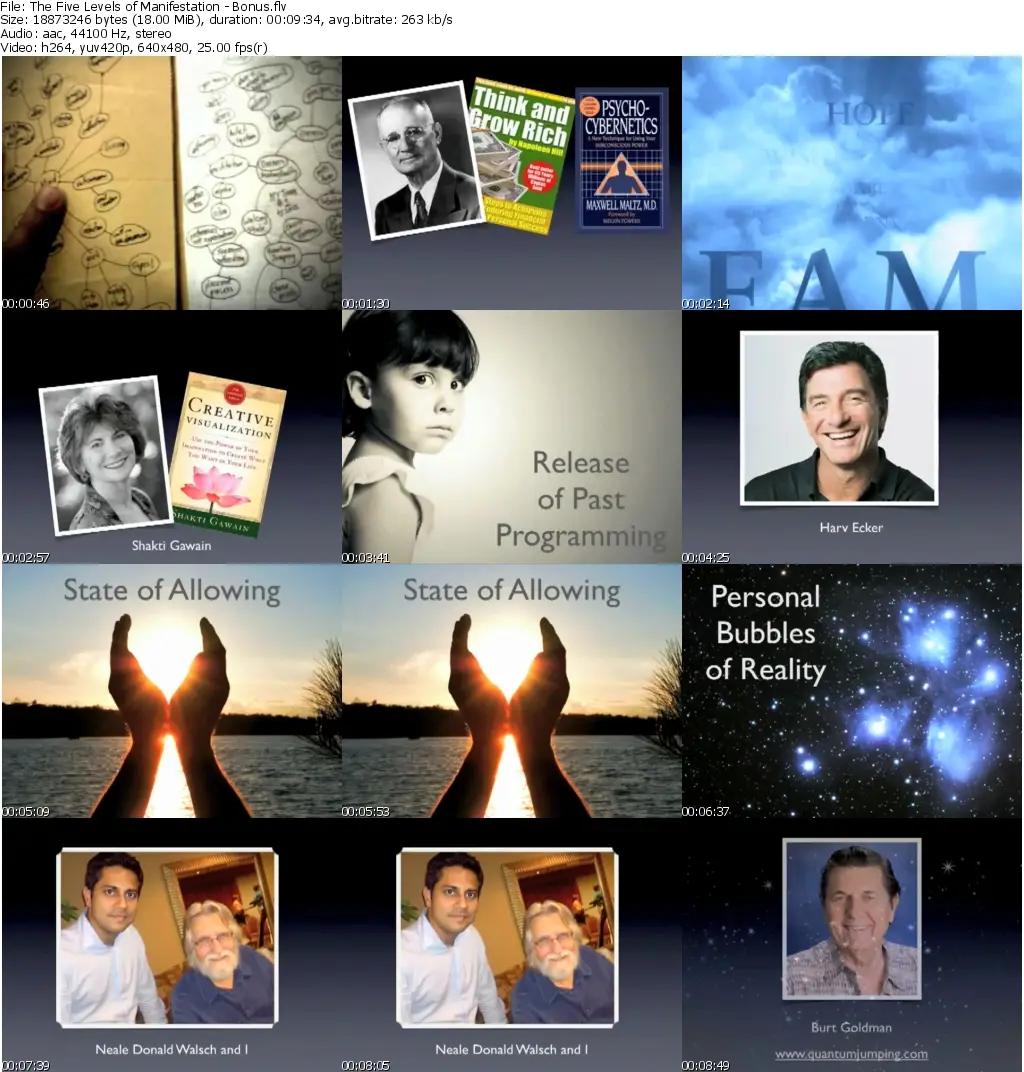The height and width of the screenshot is (1072, 1024).
Task: Click the 00:00:46 timestamp
Action: click(25, 304)
